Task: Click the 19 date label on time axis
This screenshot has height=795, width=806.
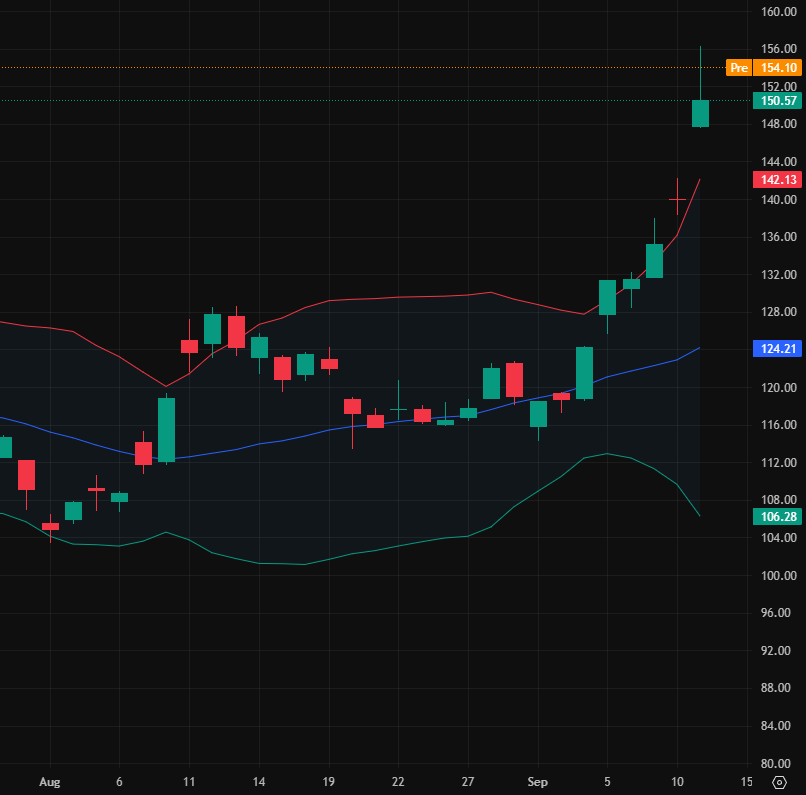Action: [x=328, y=782]
